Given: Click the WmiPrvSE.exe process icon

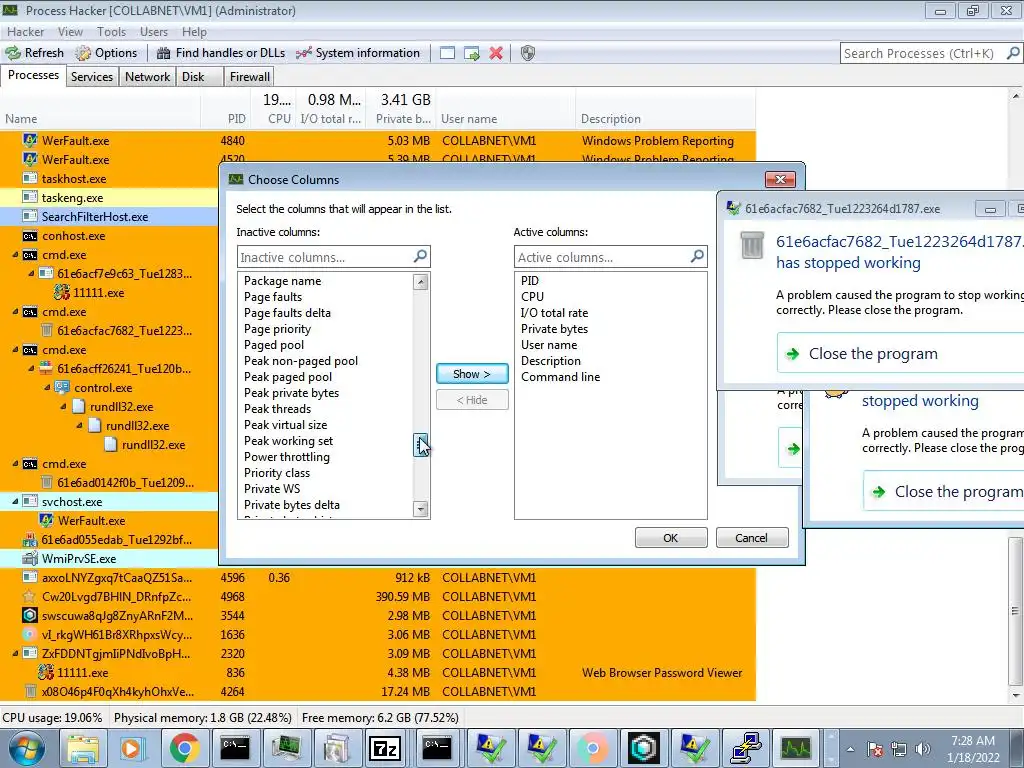Looking at the screenshot, I should (29, 558).
